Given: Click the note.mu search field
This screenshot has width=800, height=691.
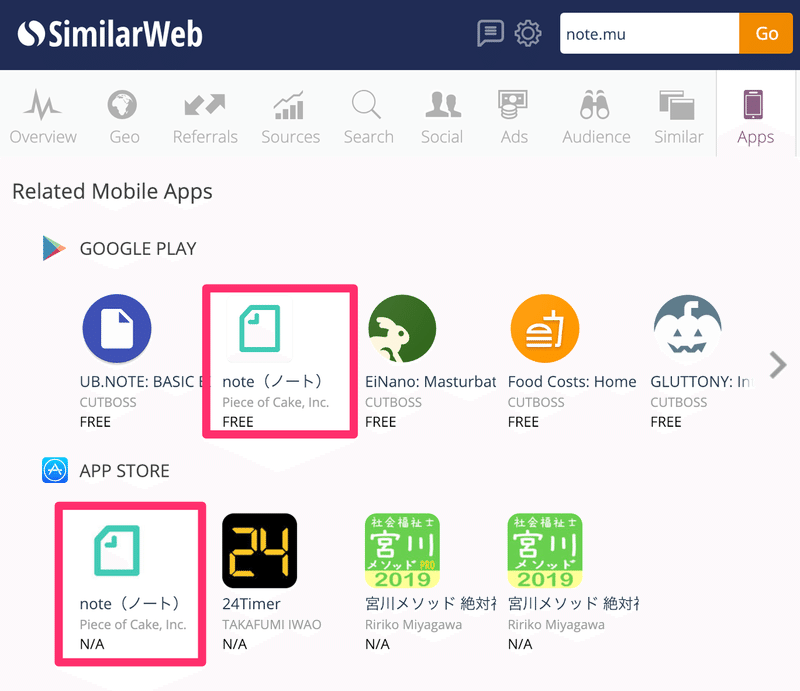Looking at the screenshot, I should click(649, 34).
